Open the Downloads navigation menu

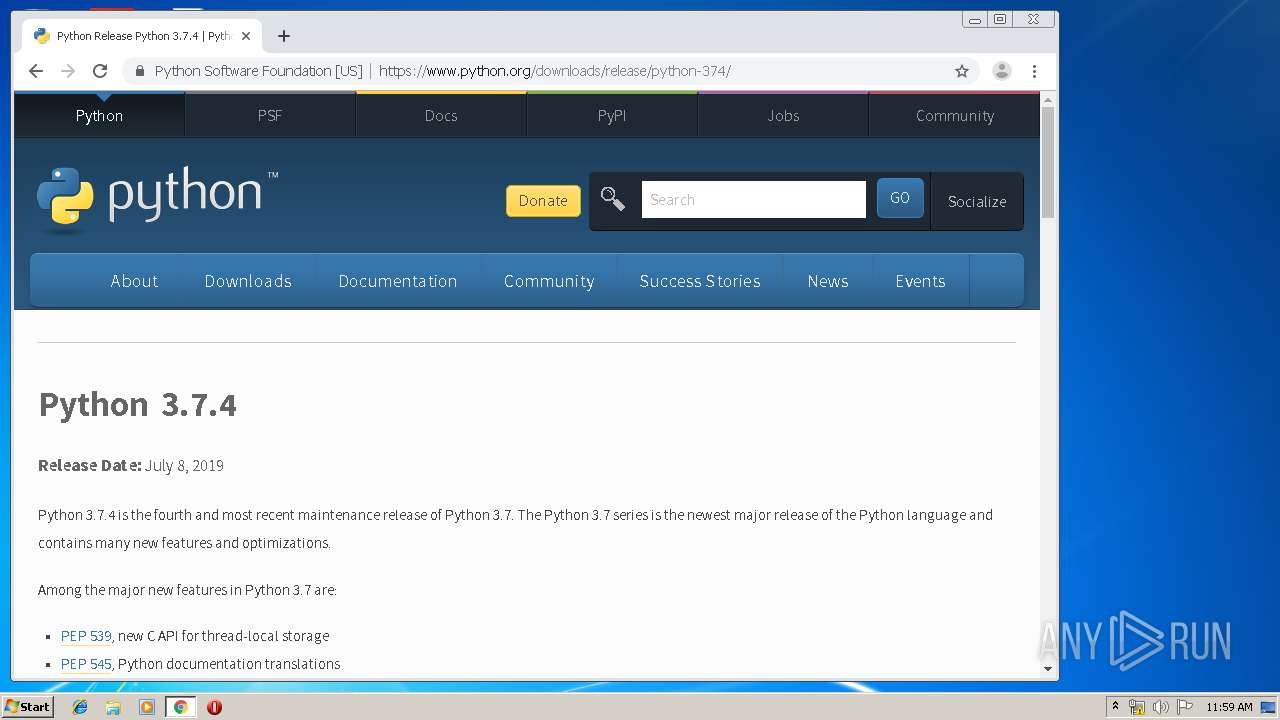pyautogui.click(x=248, y=281)
